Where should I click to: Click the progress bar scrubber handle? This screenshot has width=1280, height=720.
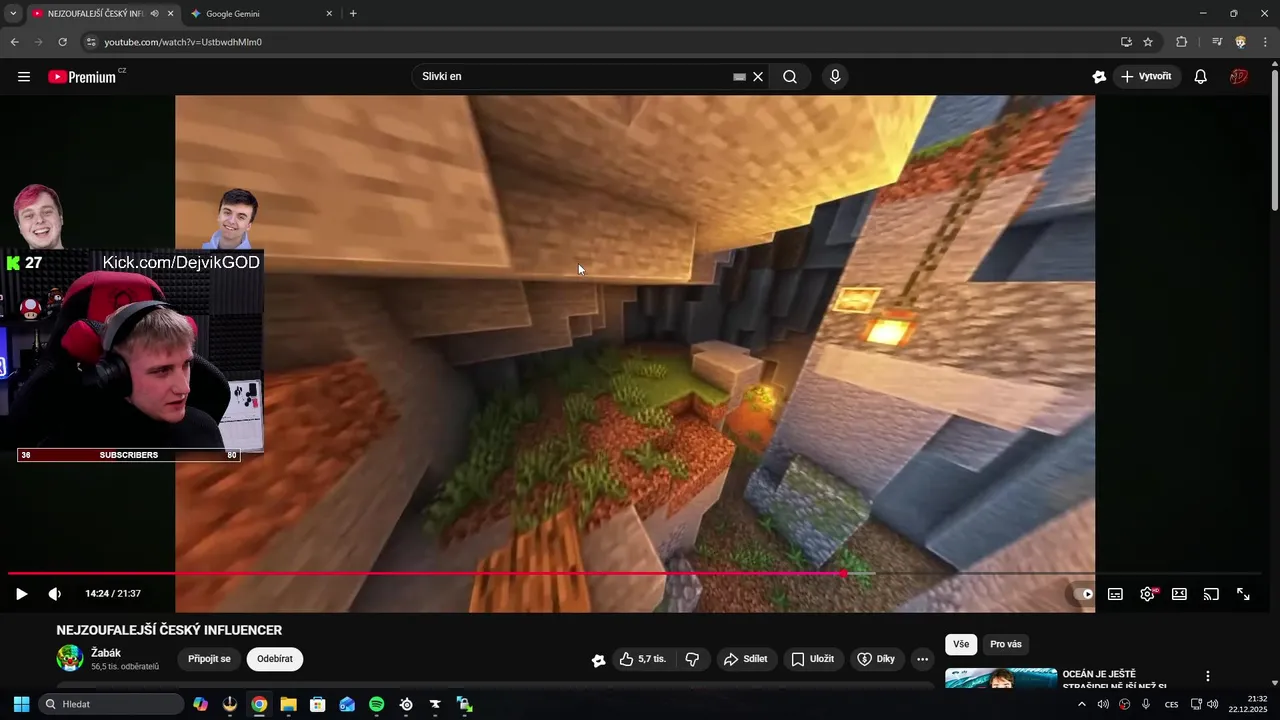click(843, 574)
